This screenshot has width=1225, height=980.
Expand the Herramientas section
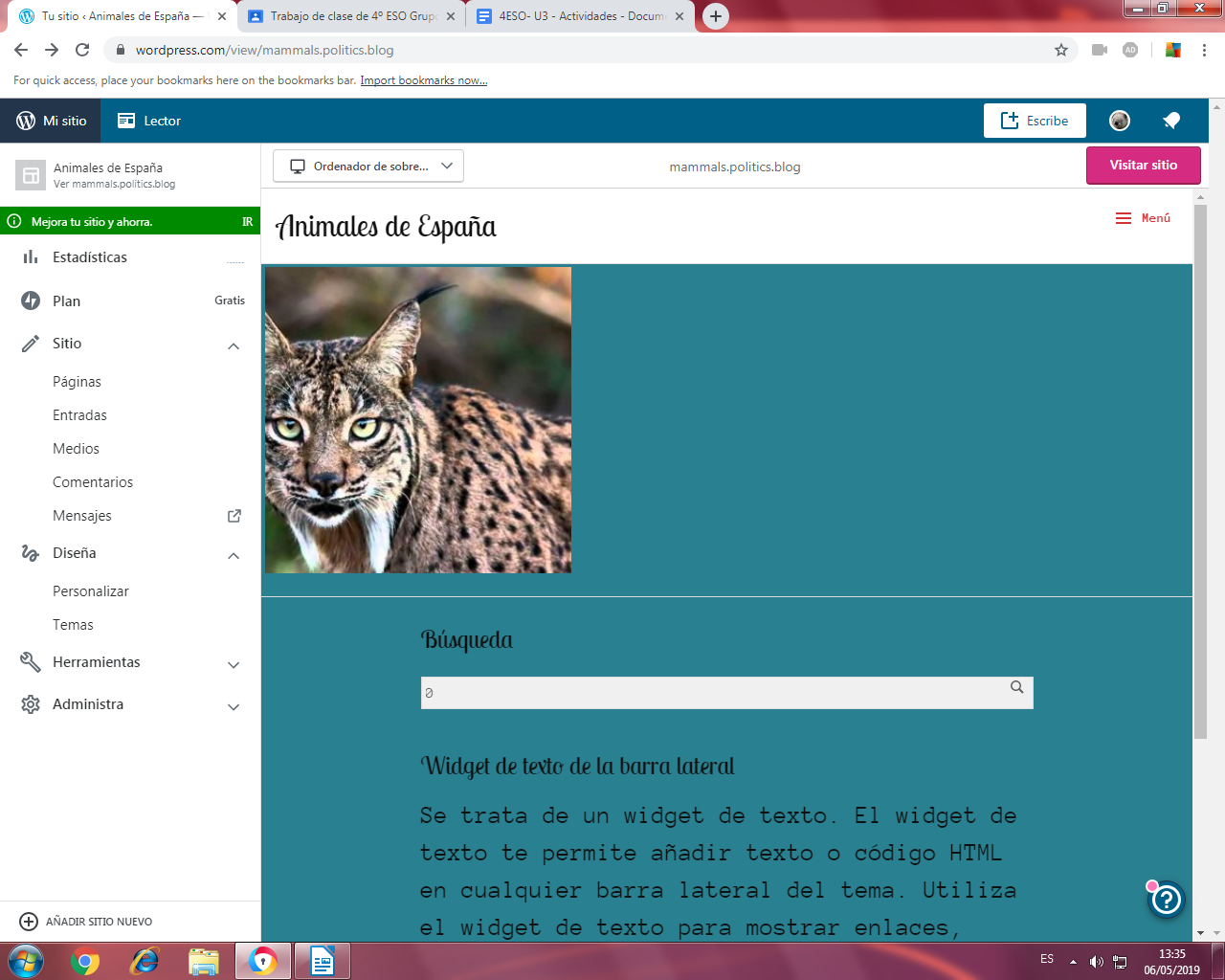click(234, 664)
